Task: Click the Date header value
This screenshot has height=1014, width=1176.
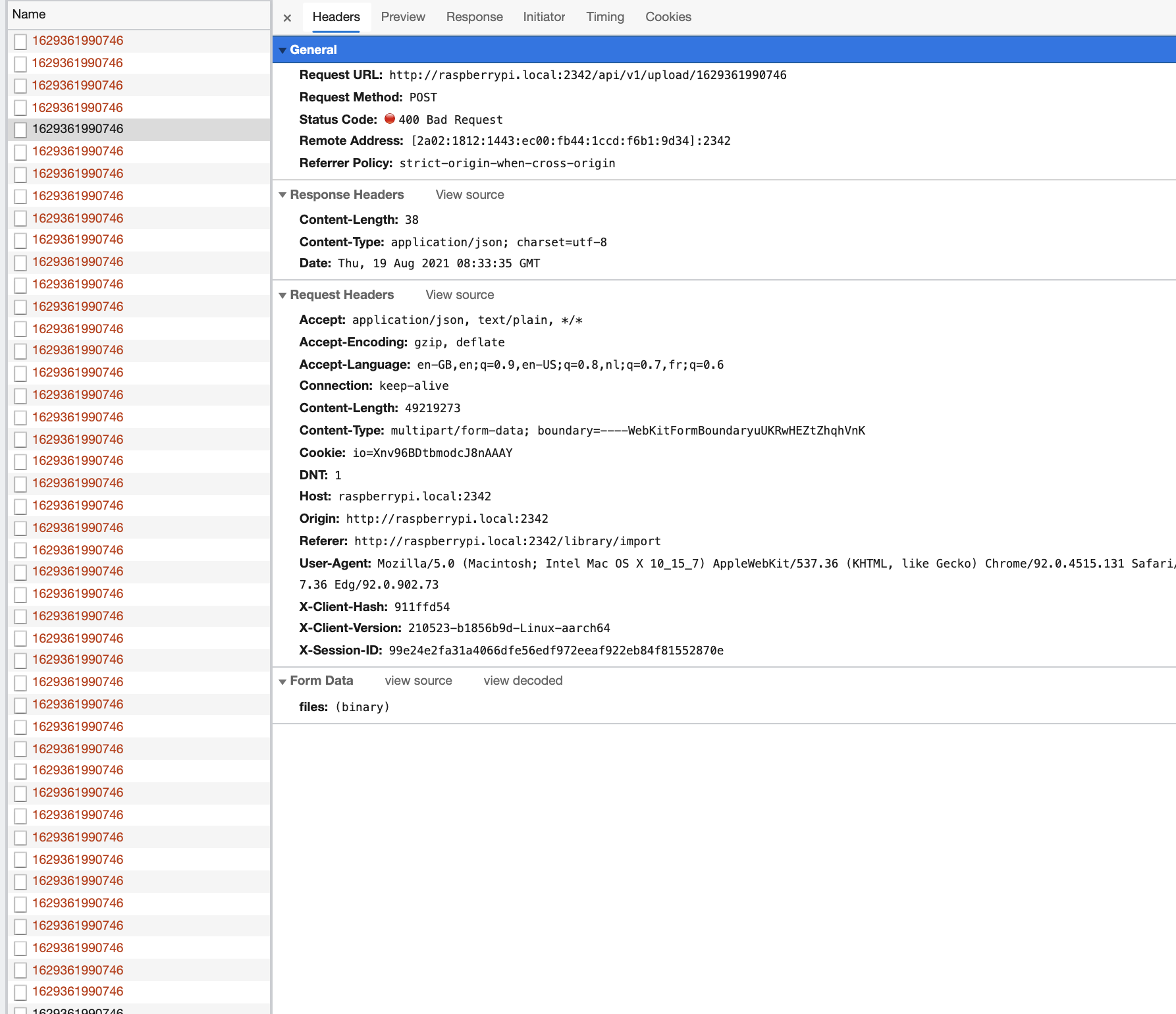Action: click(439, 263)
